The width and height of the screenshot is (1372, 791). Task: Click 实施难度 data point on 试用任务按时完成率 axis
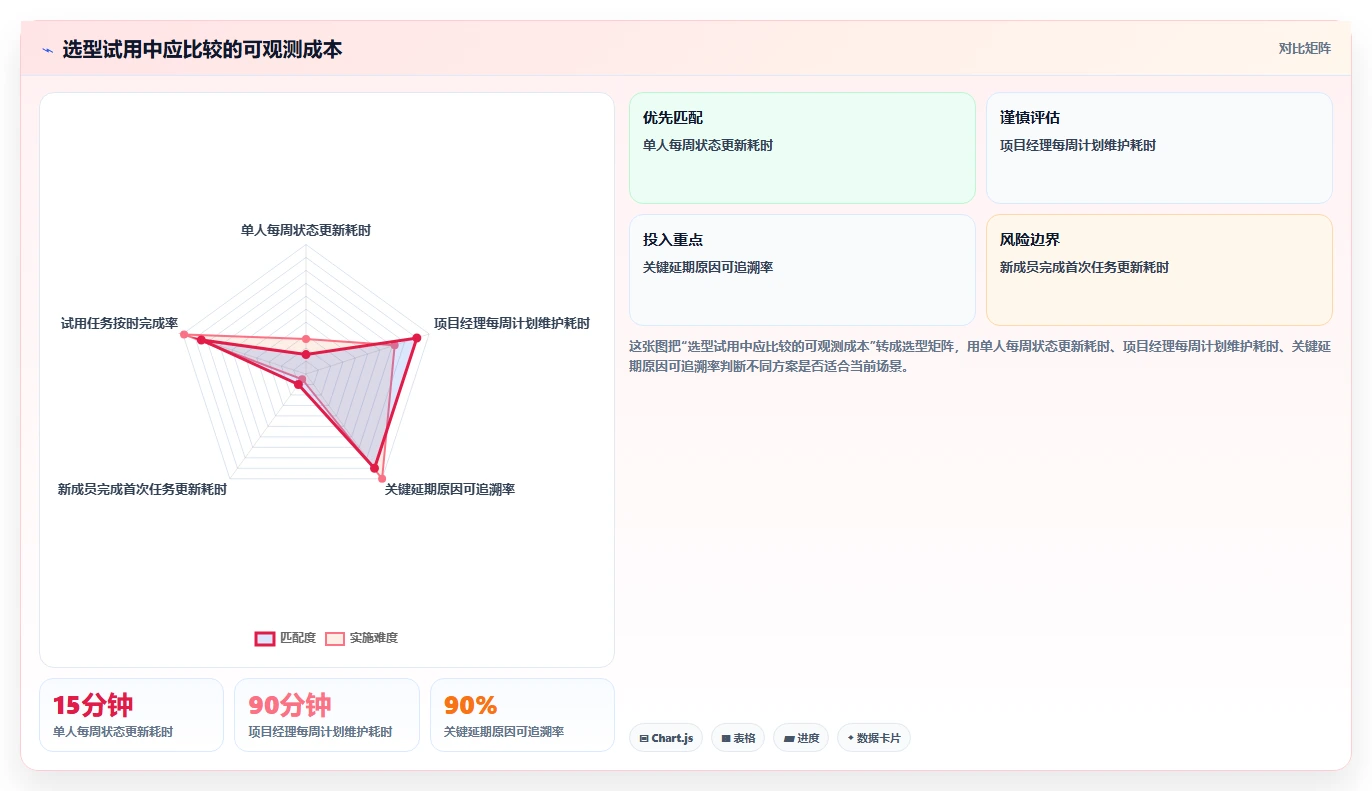coord(184,334)
